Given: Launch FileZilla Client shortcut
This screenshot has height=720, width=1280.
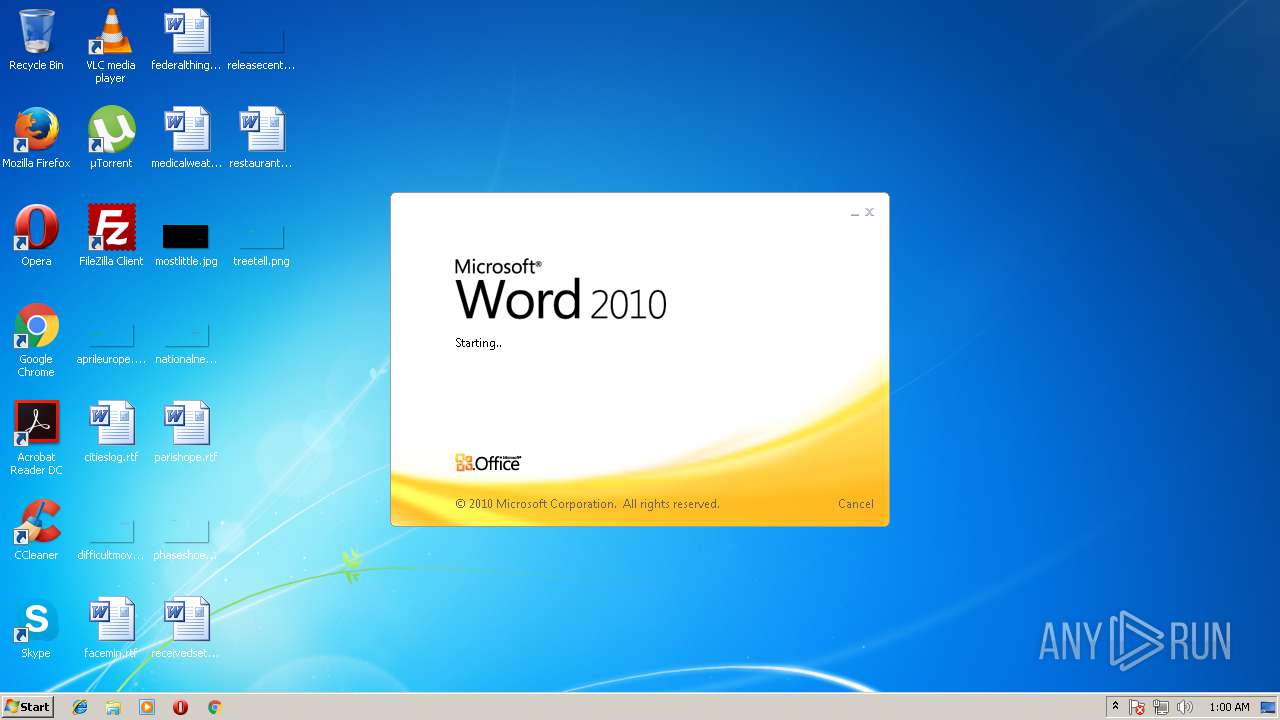Looking at the screenshot, I should click(111, 236).
